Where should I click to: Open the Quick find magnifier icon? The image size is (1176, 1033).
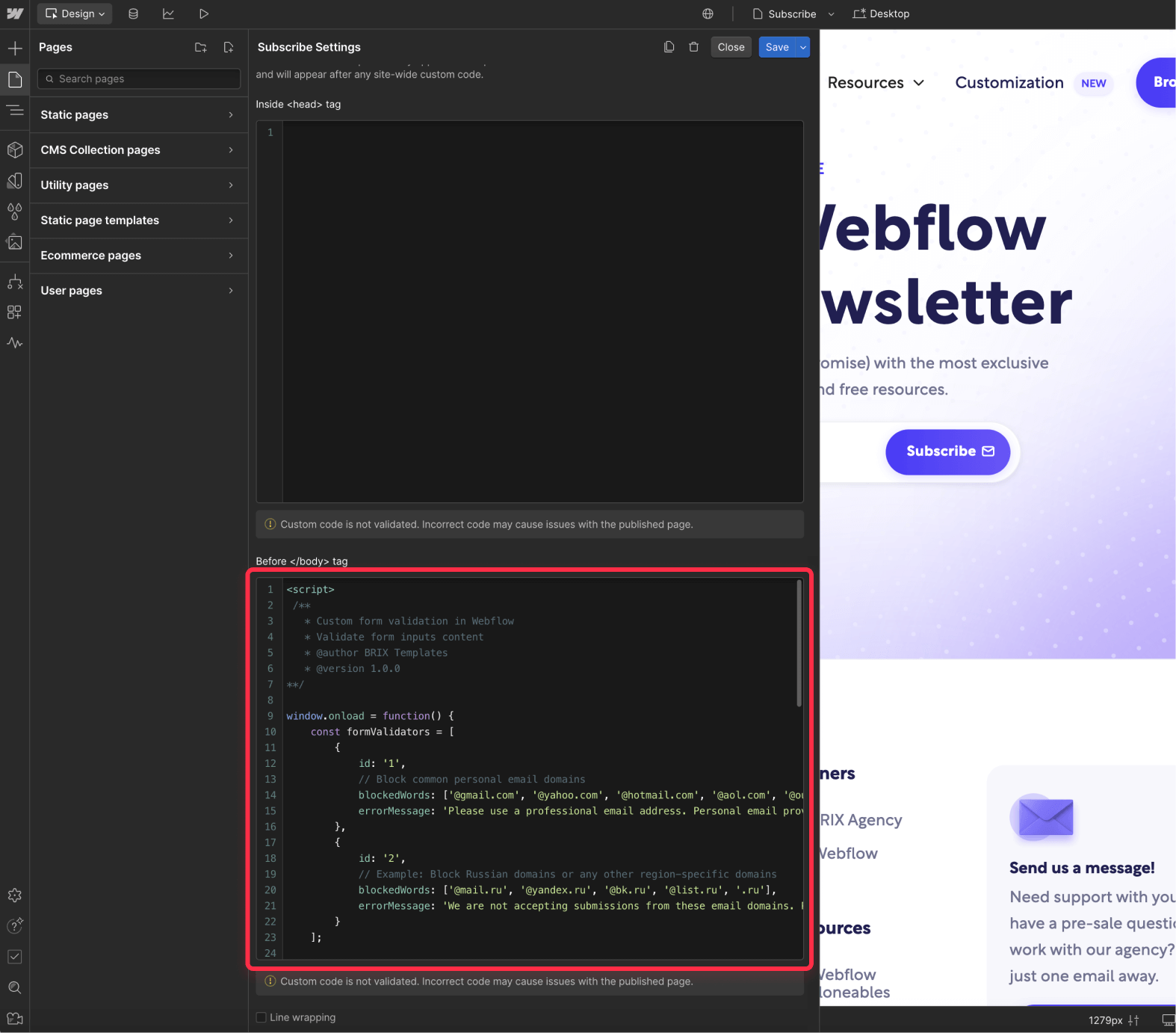point(15,987)
